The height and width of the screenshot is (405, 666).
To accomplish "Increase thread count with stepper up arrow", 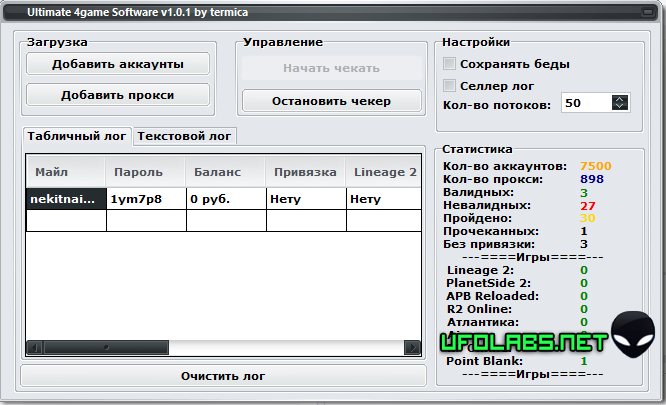I will pos(620,99).
